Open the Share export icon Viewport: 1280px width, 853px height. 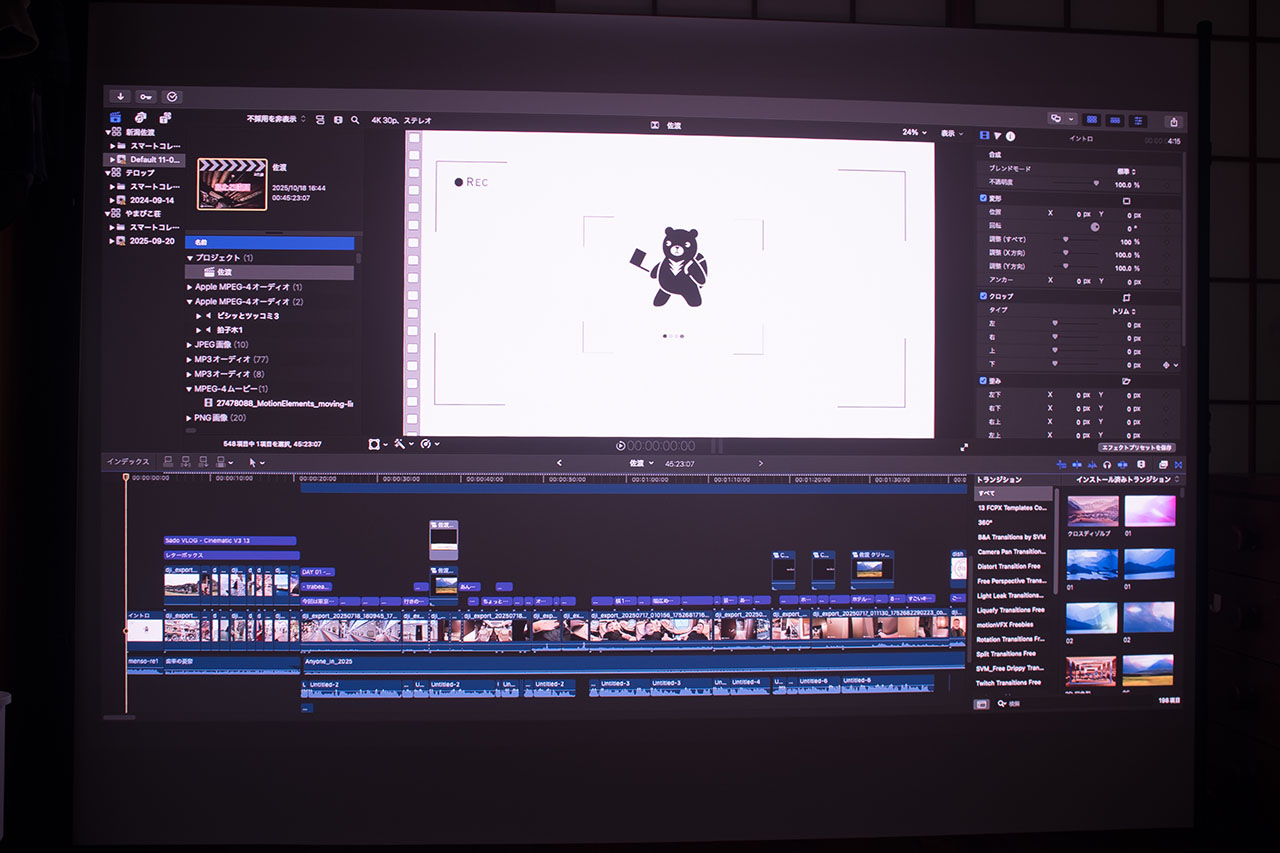pos(1173,122)
